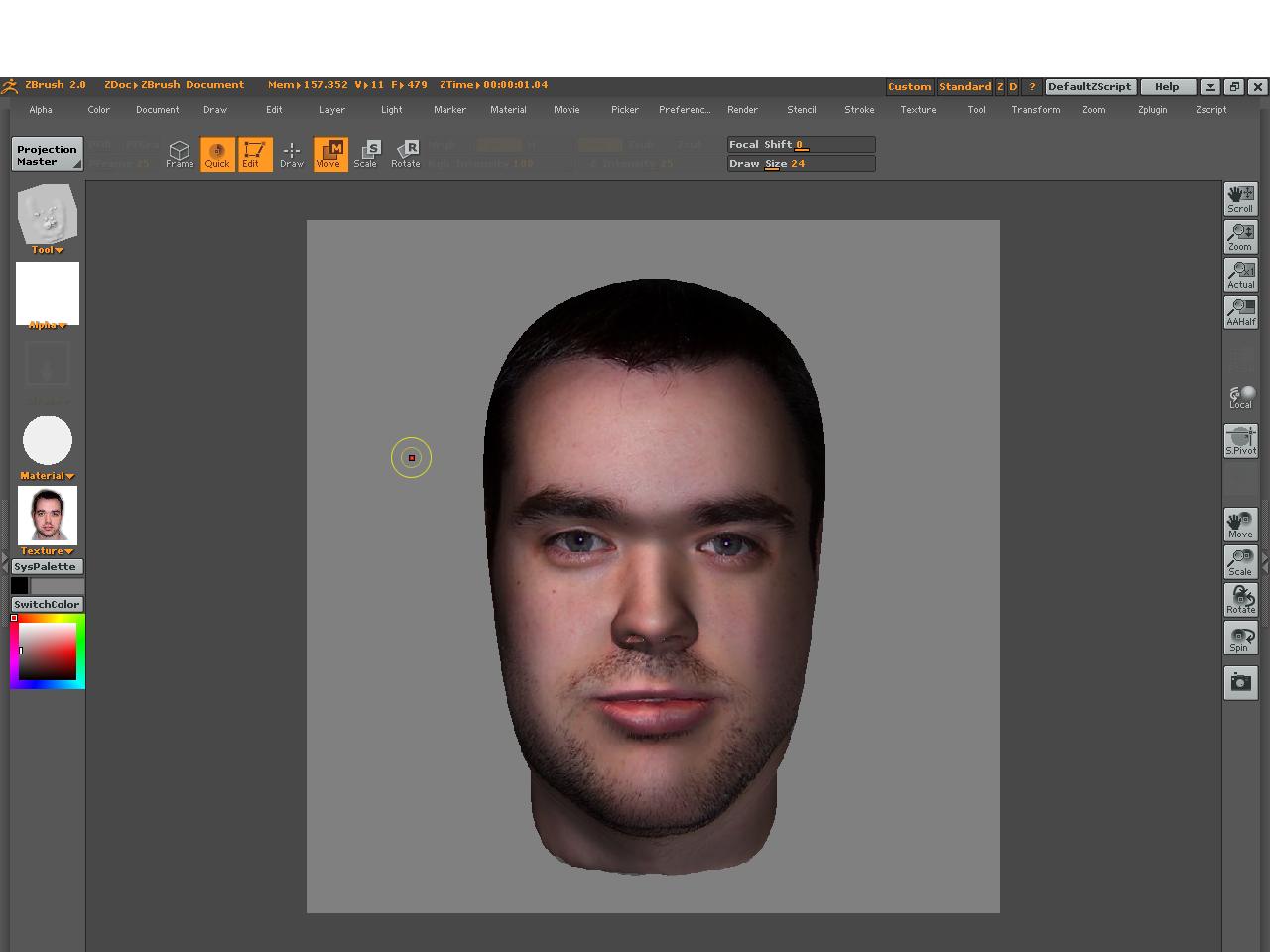This screenshot has height=952, width=1270.
Task: Adjust the Draw Size slider
Action: [801, 163]
